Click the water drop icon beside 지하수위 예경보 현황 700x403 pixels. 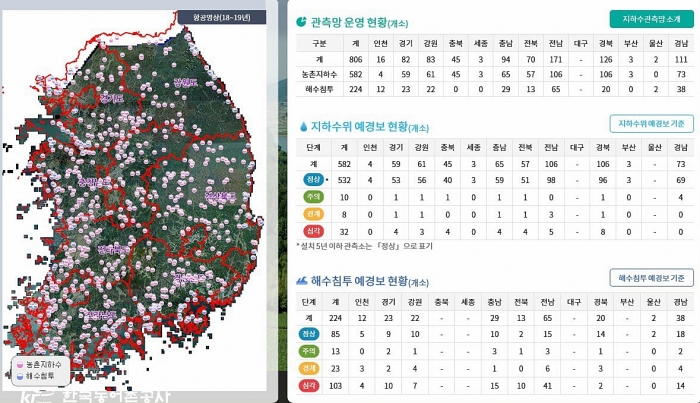pos(302,126)
